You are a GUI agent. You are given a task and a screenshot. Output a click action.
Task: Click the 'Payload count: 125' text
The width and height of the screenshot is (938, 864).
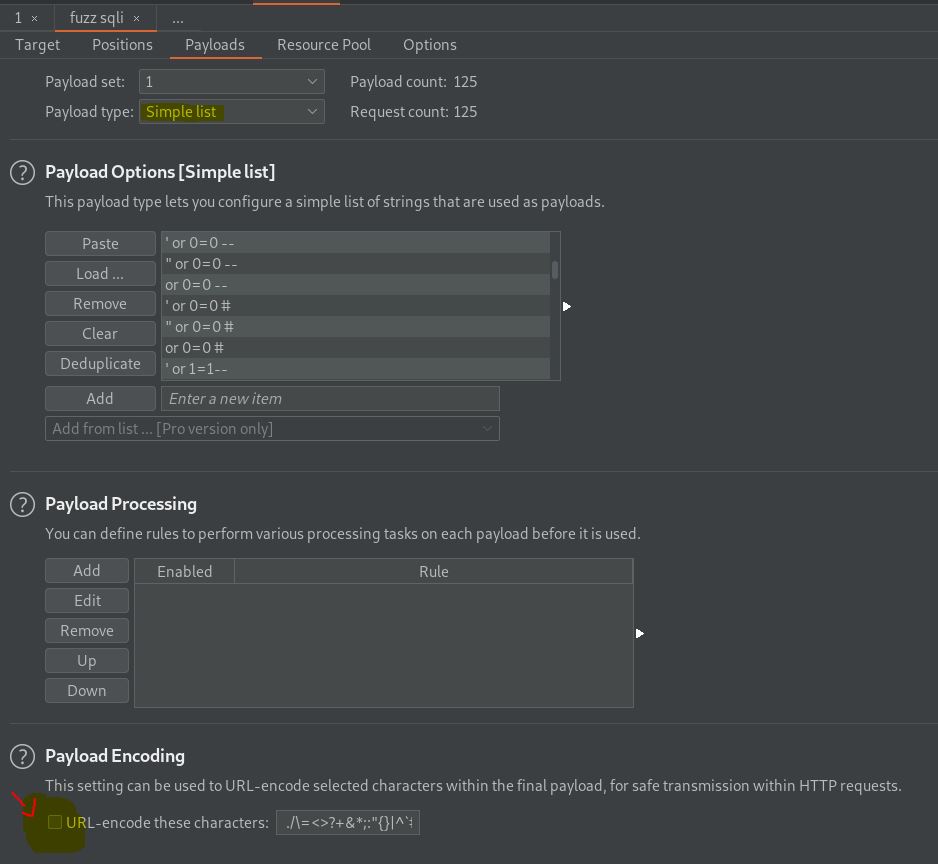(x=413, y=81)
